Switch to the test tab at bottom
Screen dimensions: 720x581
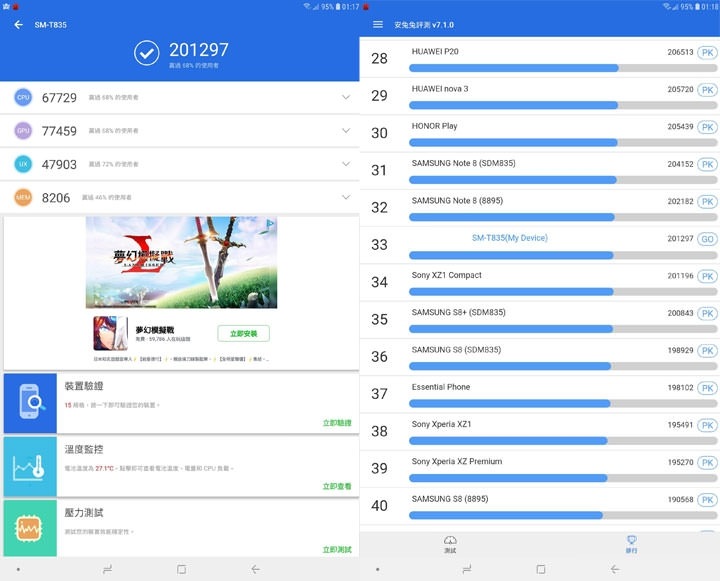point(450,544)
